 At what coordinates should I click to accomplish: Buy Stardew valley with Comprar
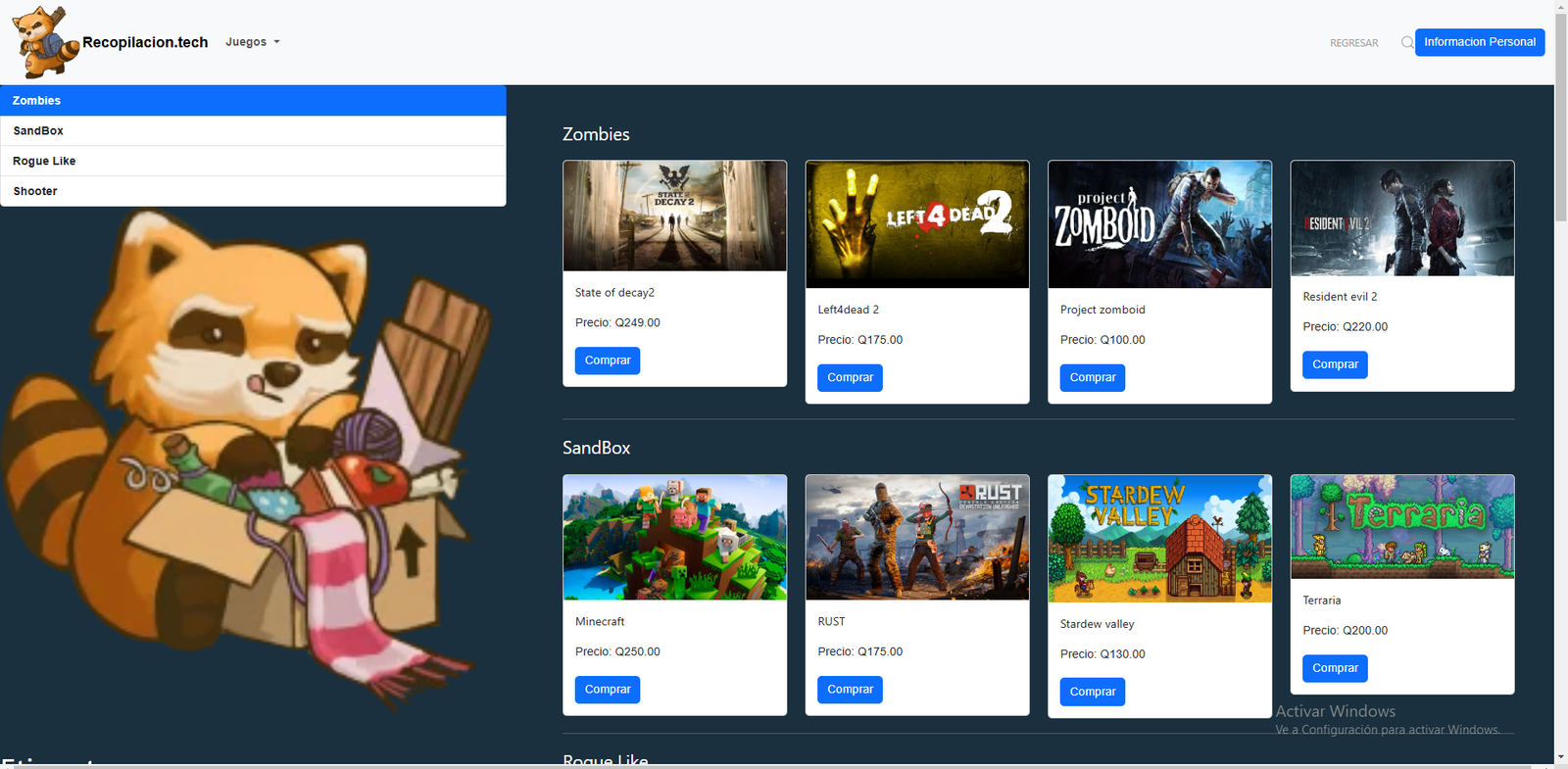(x=1093, y=692)
